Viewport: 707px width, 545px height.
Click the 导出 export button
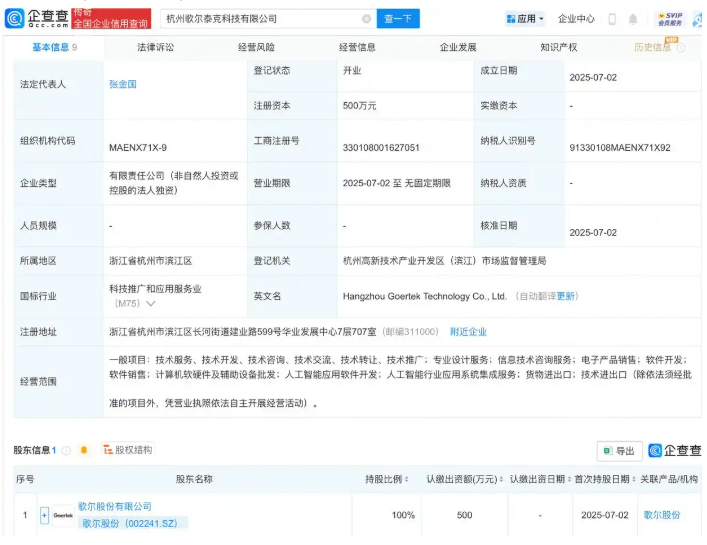tap(620, 451)
